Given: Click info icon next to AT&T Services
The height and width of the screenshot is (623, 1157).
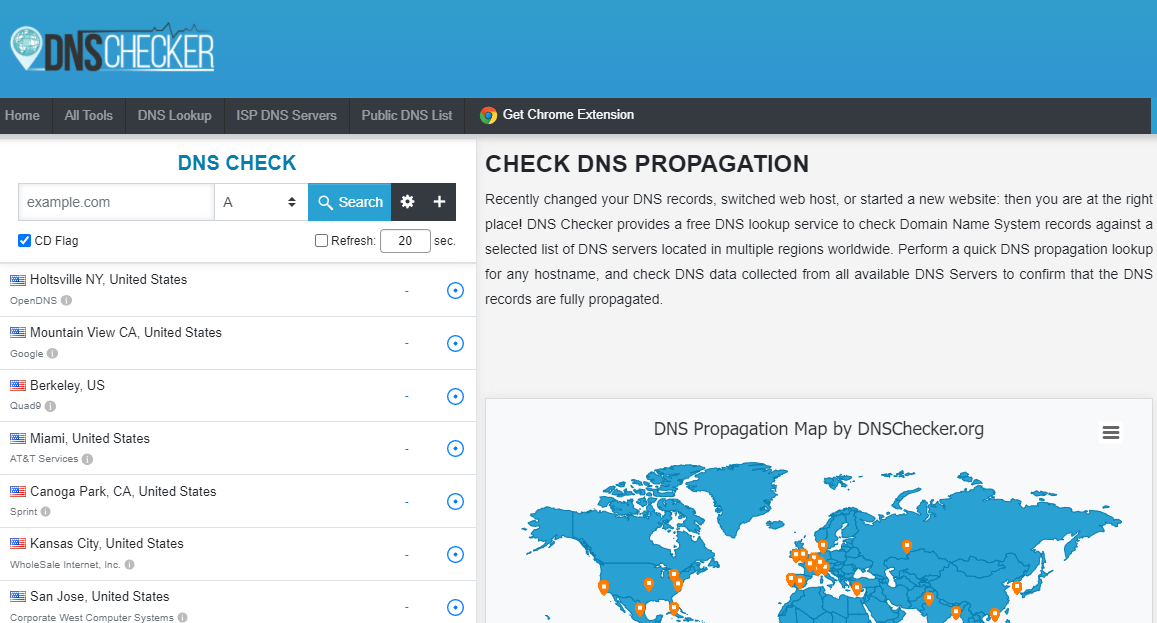Looking at the screenshot, I should [87, 459].
